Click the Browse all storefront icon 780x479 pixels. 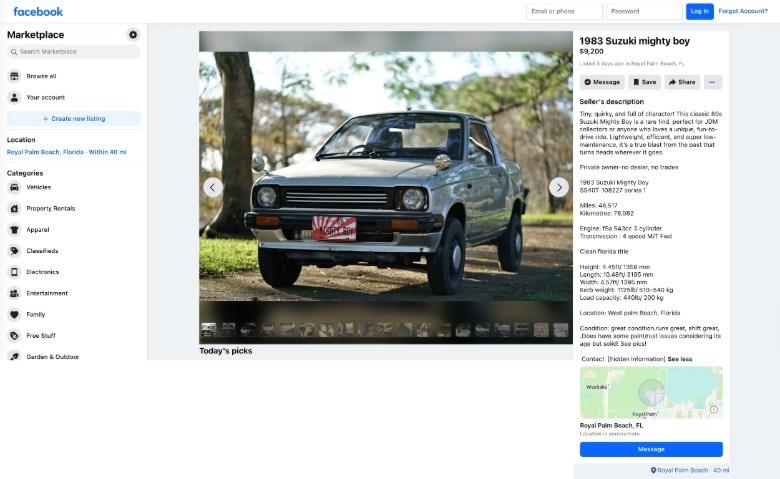coord(14,76)
